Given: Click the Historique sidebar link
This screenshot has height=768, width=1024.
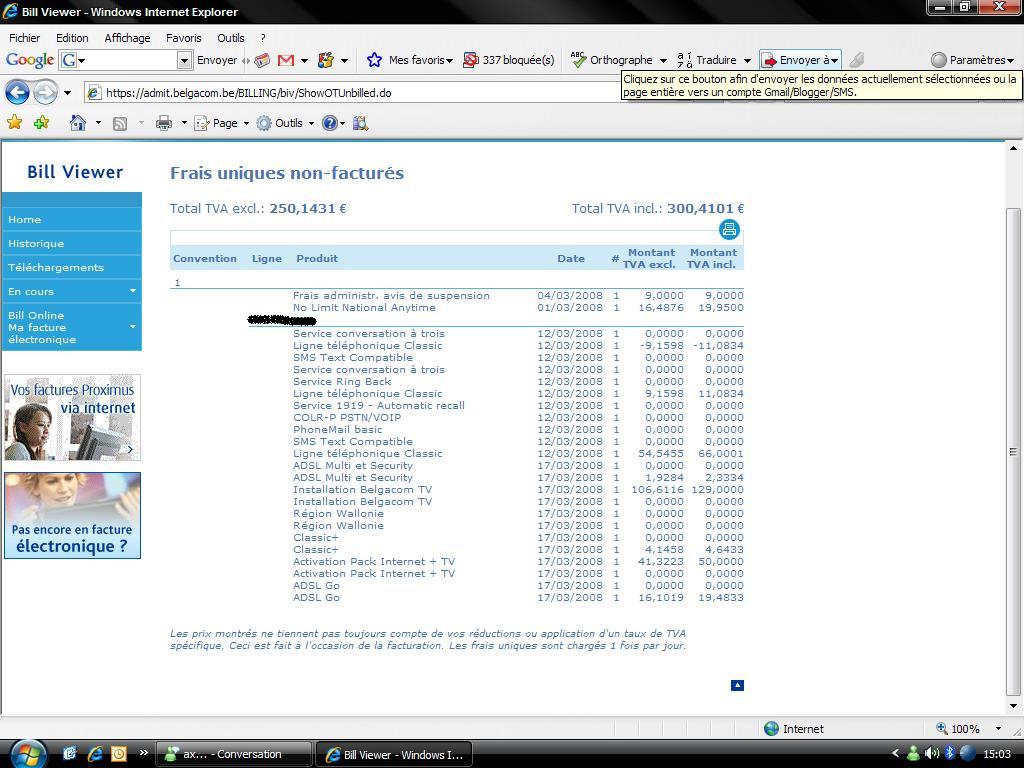Looking at the screenshot, I should click(x=36, y=243).
